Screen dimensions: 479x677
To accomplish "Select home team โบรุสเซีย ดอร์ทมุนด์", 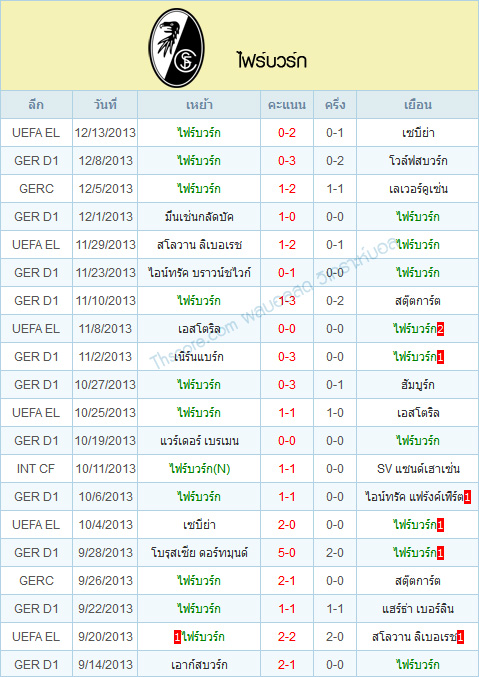I will [199, 552].
